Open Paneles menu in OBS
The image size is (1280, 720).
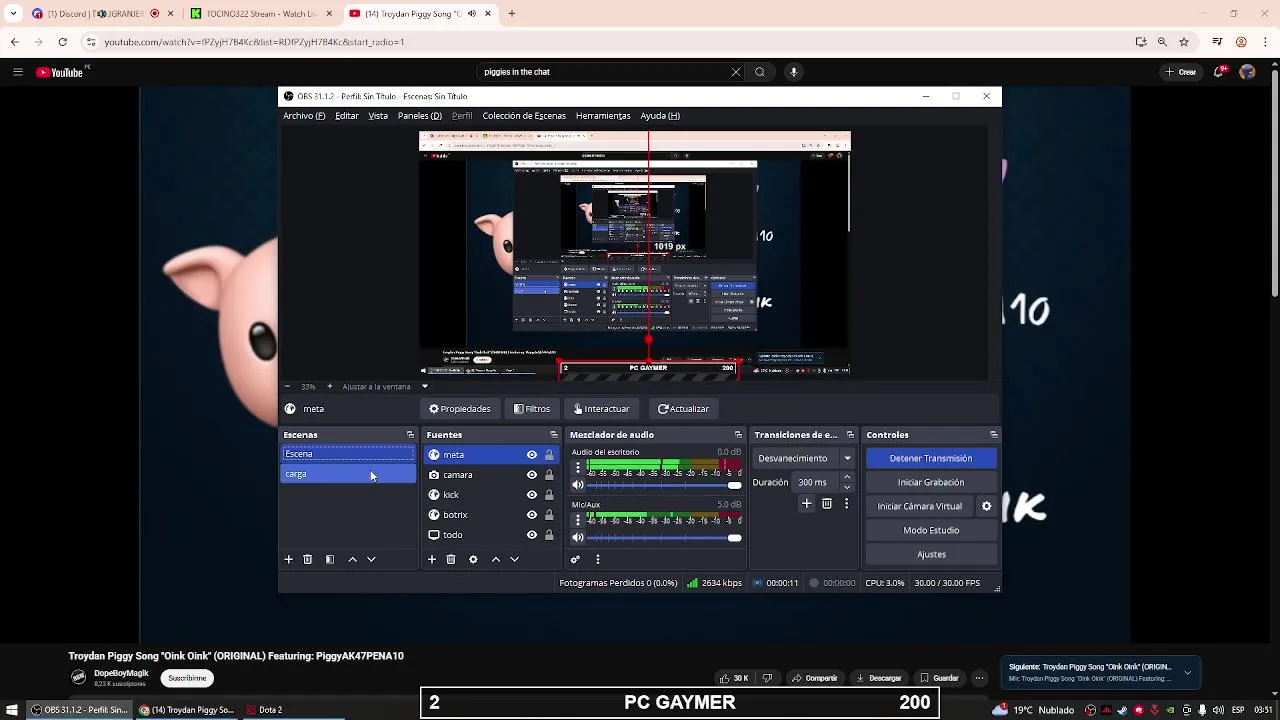[x=420, y=116]
